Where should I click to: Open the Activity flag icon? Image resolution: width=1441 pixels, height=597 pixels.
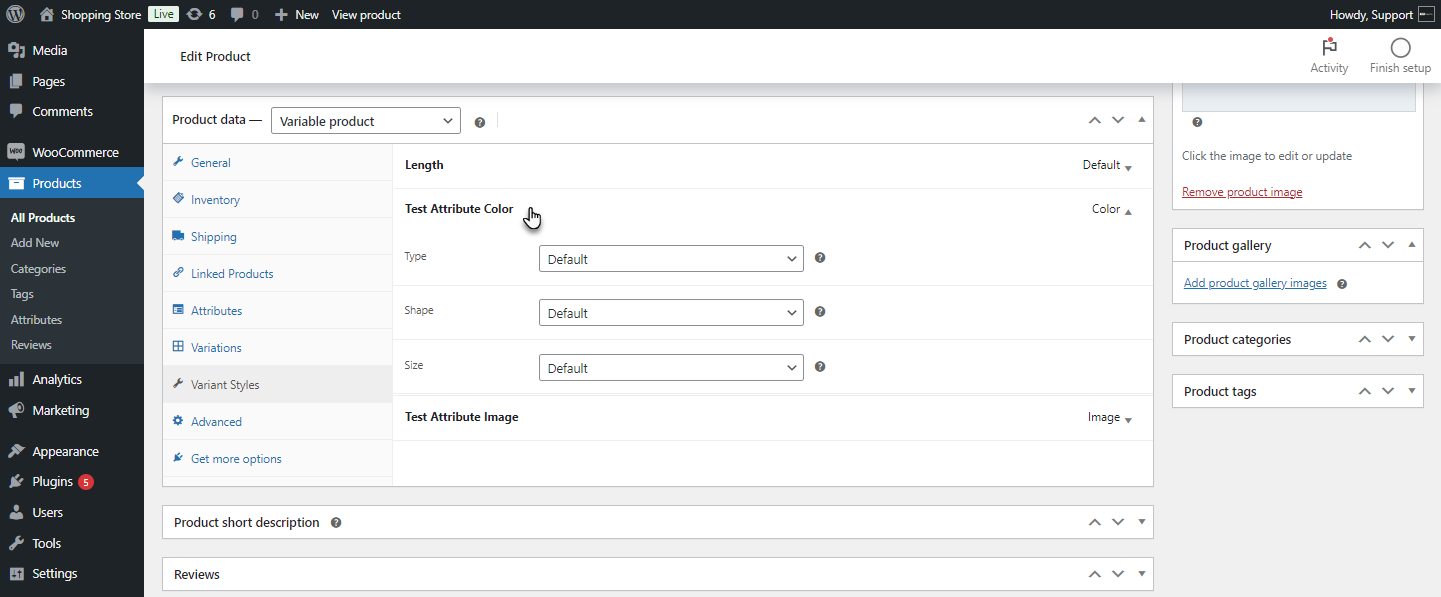click(x=1329, y=48)
